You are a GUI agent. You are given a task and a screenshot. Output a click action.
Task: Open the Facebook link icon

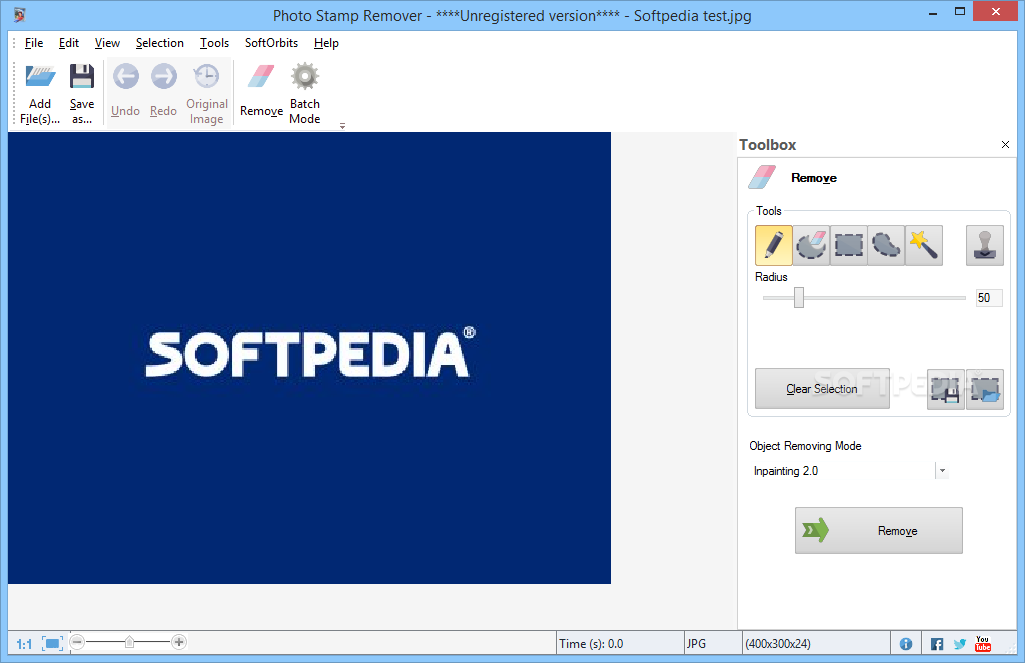tap(937, 644)
